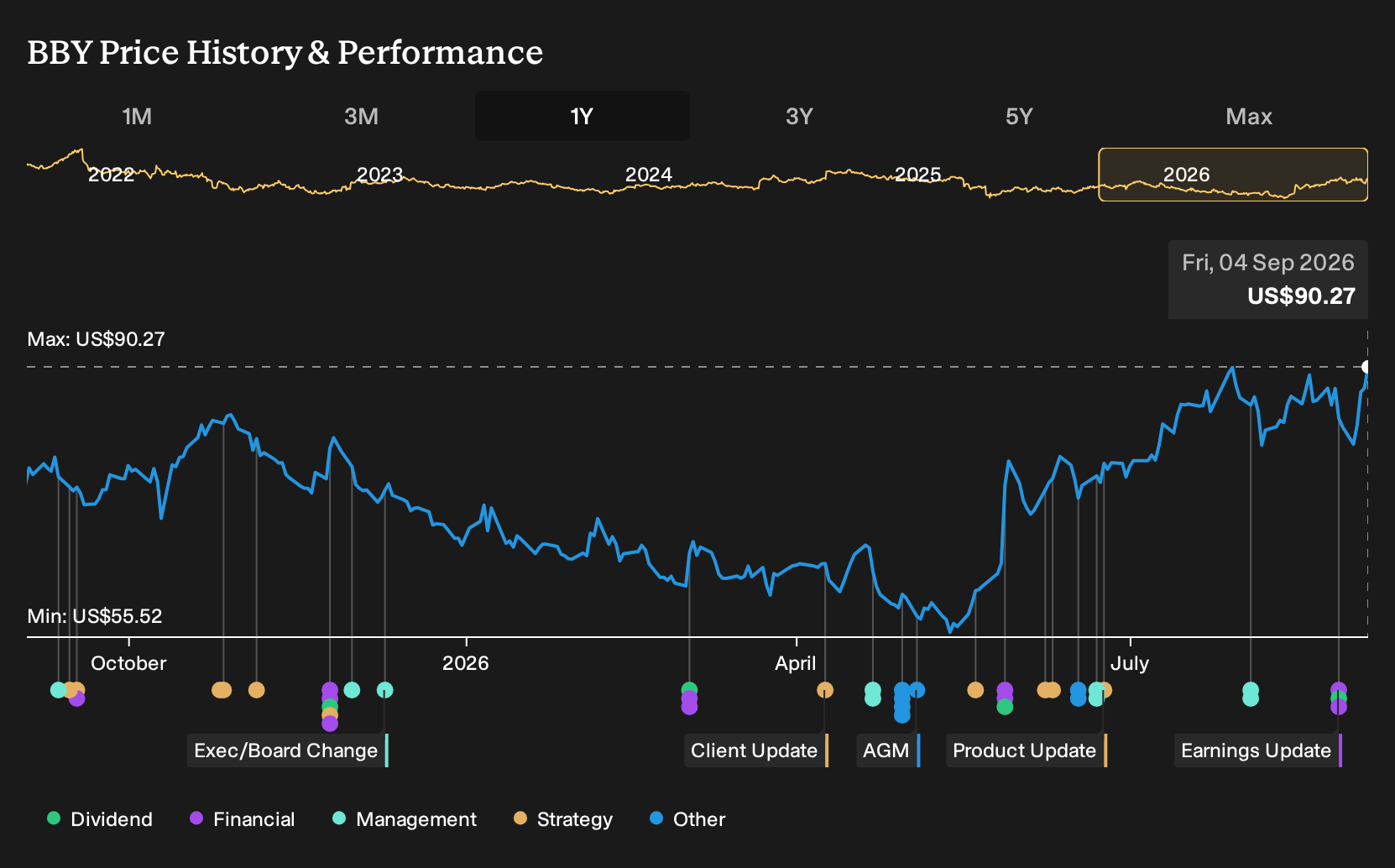Select the teal Management dot above Exec/Board Change
1395x868 pixels.
[x=384, y=690]
